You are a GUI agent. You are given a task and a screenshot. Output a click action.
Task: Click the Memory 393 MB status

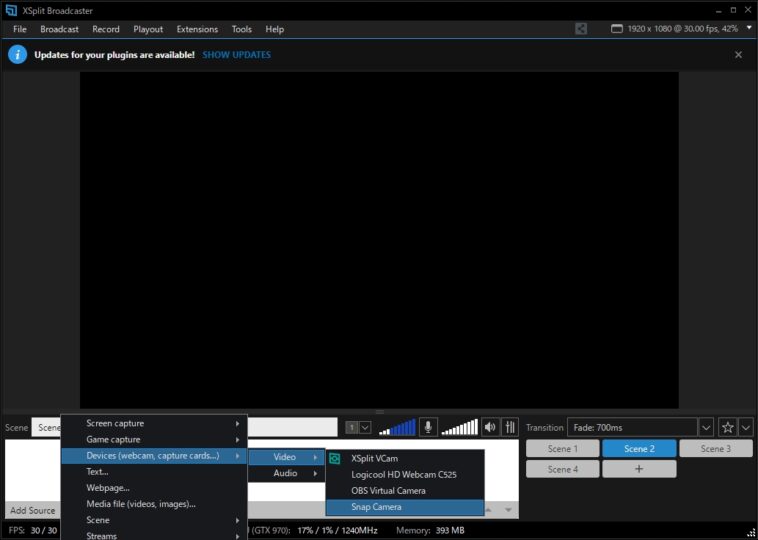(430, 530)
